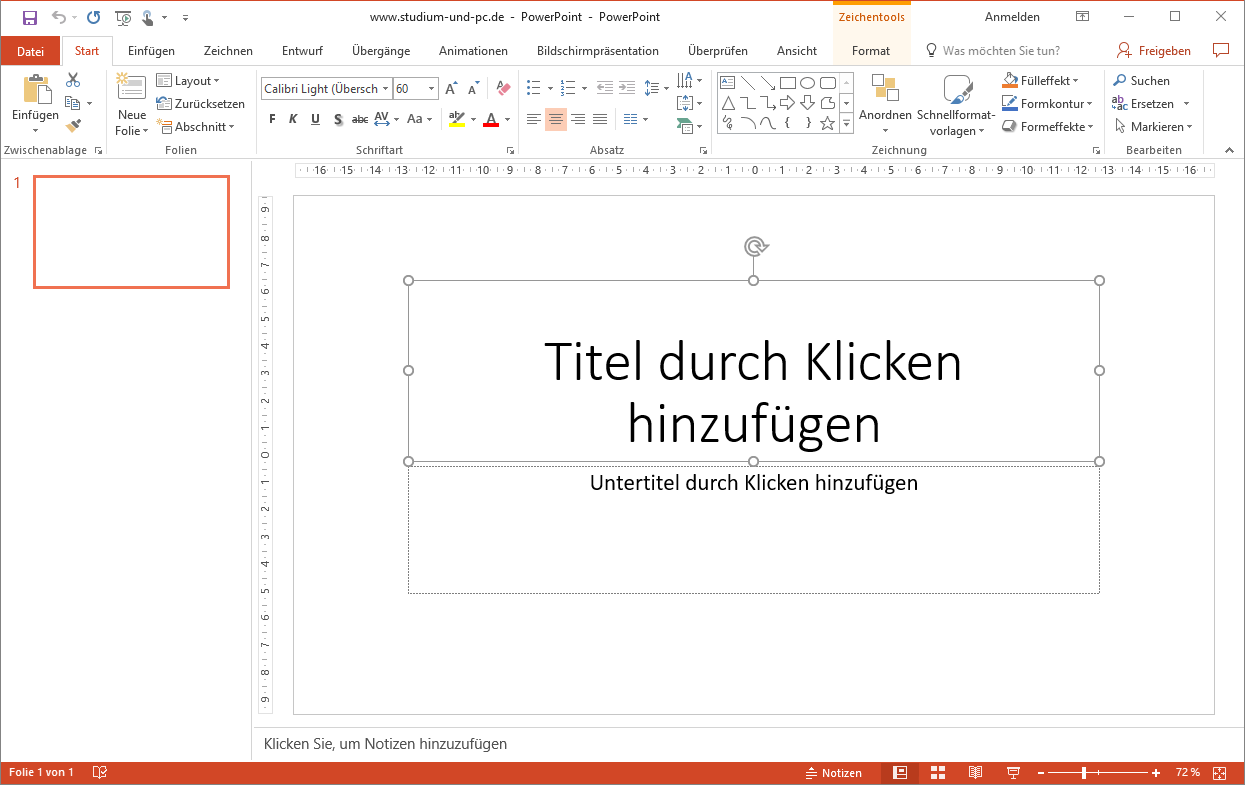Decrease font size with smaller A icon
The width and height of the screenshot is (1245, 785).
[x=472, y=89]
